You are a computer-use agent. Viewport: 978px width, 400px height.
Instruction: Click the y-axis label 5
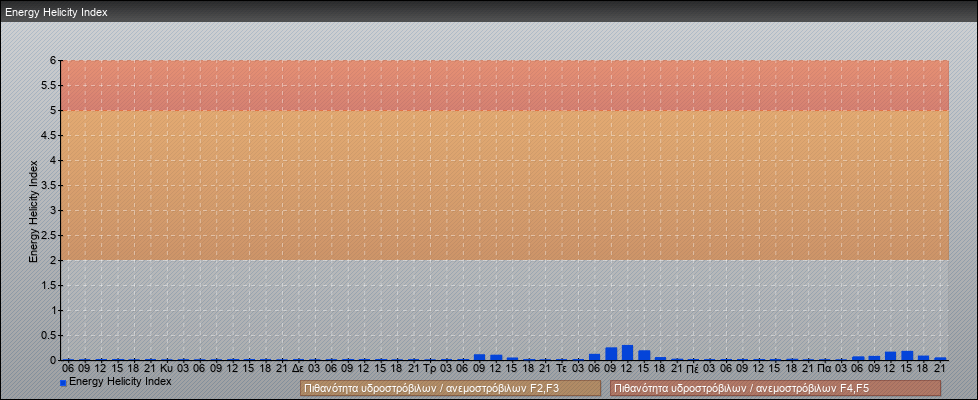[x=54, y=110]
